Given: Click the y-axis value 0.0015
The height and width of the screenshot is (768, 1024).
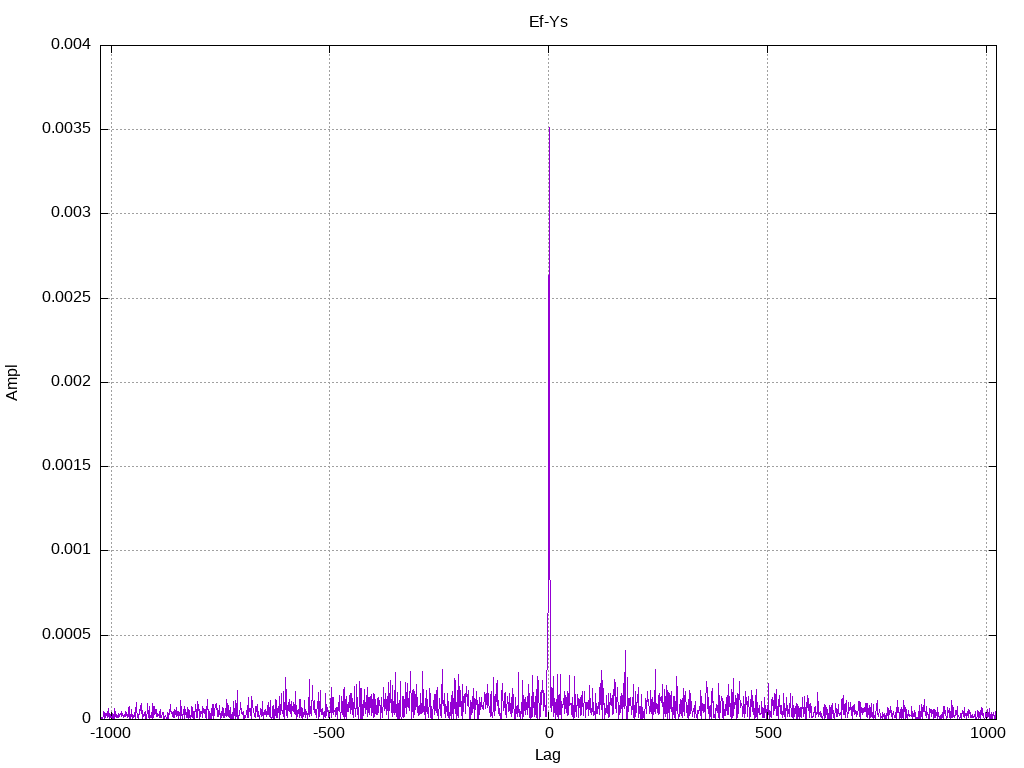Looking at the screenshot, I should [67, 466].
